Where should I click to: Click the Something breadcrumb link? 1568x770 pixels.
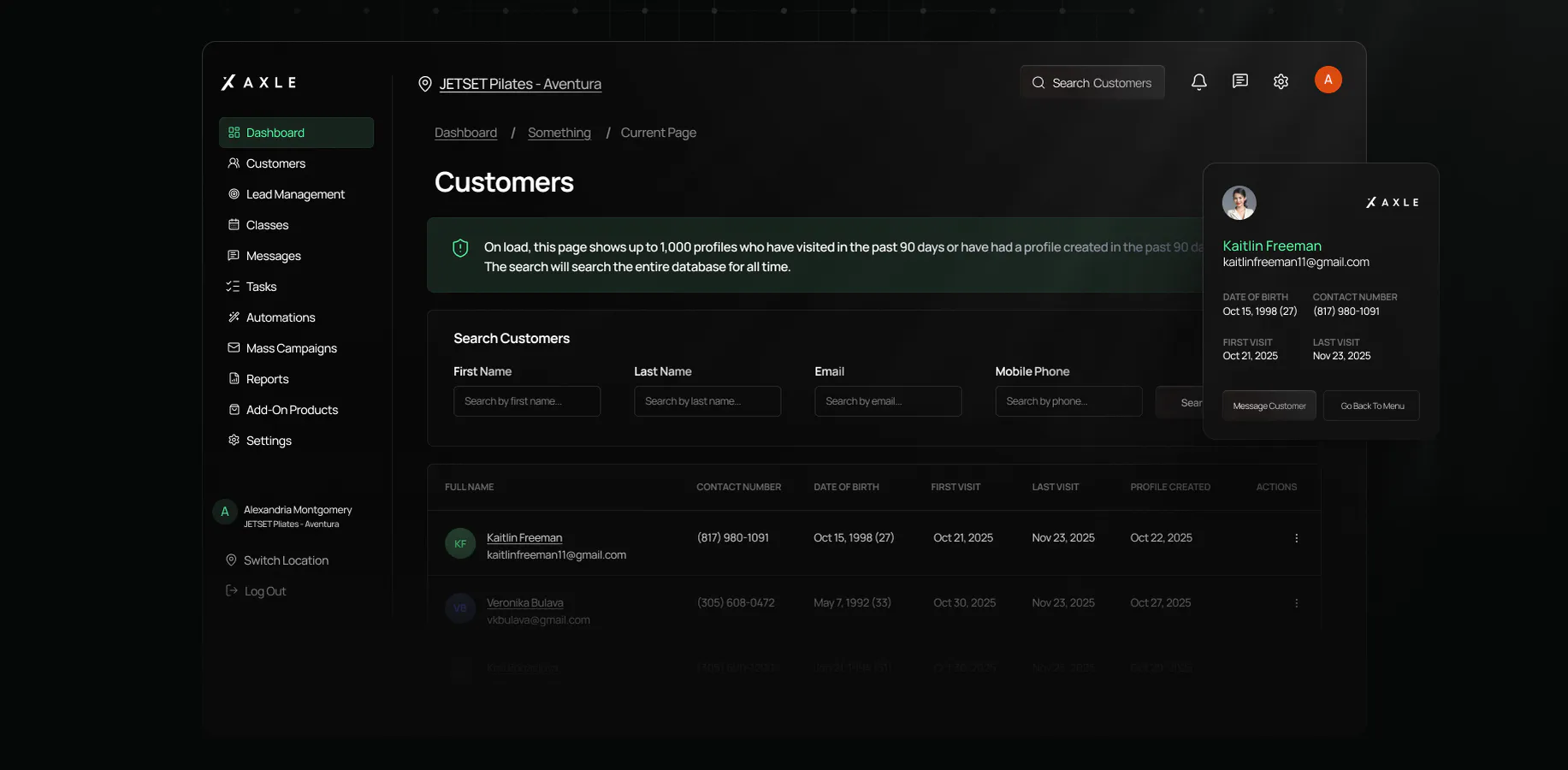point(559,133)
